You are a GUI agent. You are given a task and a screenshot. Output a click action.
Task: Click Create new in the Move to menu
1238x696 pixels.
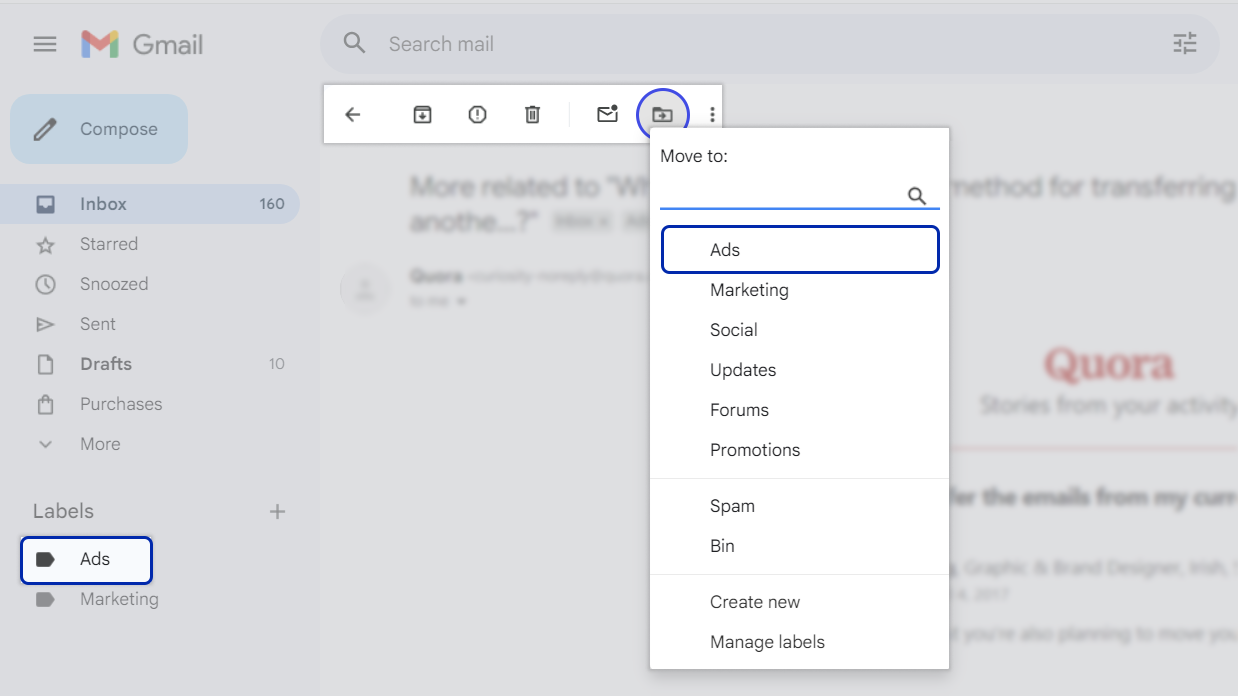[755, 601]
